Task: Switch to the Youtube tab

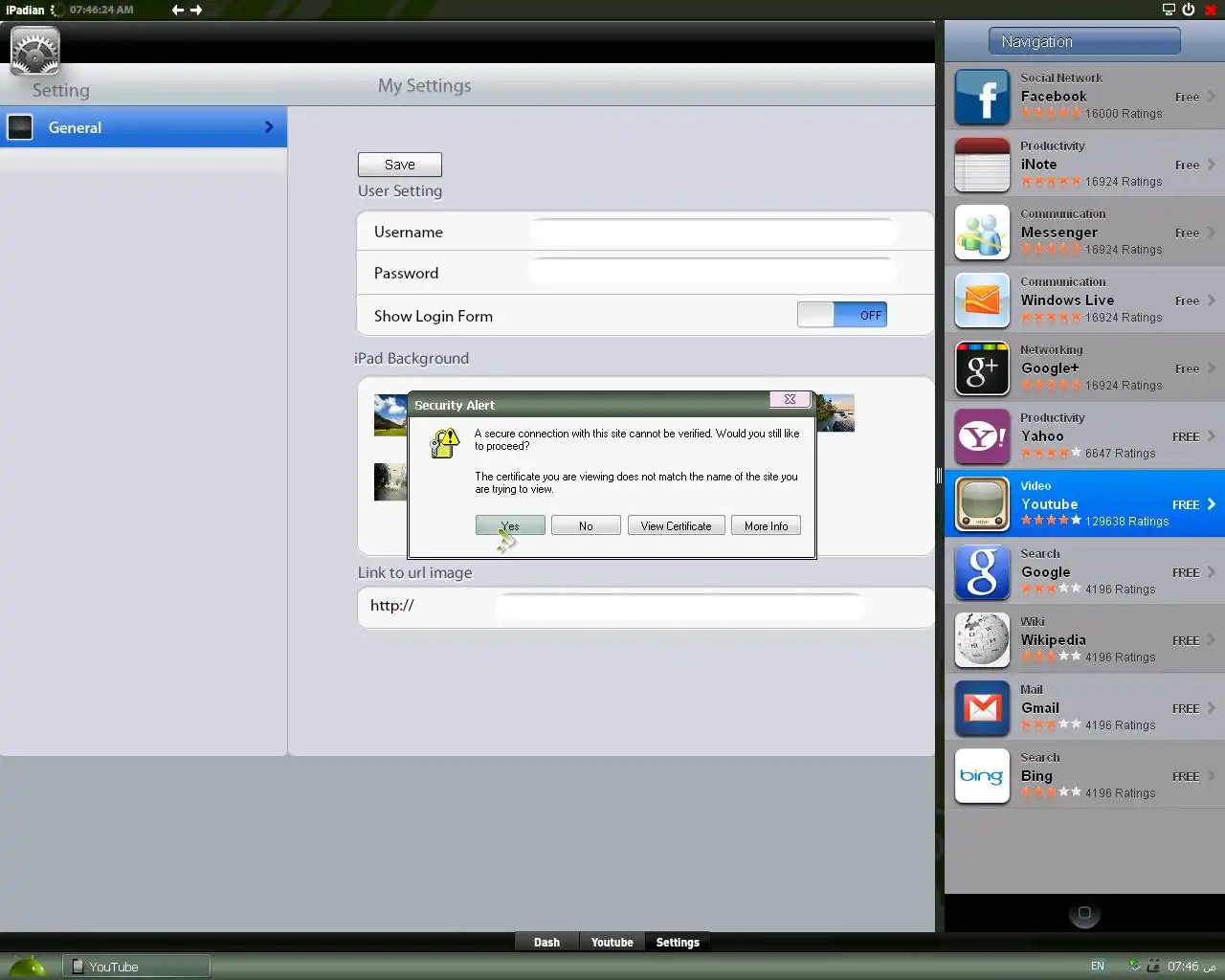Action: 612,943
